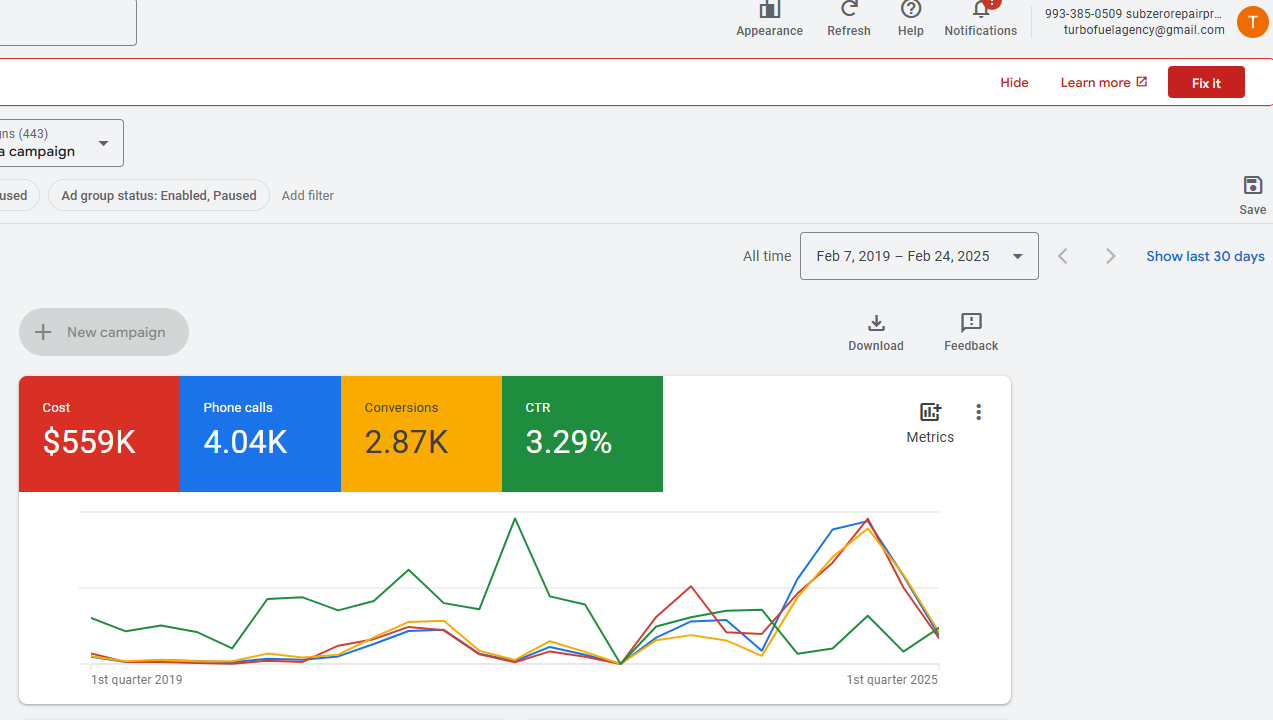Click the Show last 30 days link
Image resolution: width=1273 pixels, height=720 pixels.
tap(1205, 256)
